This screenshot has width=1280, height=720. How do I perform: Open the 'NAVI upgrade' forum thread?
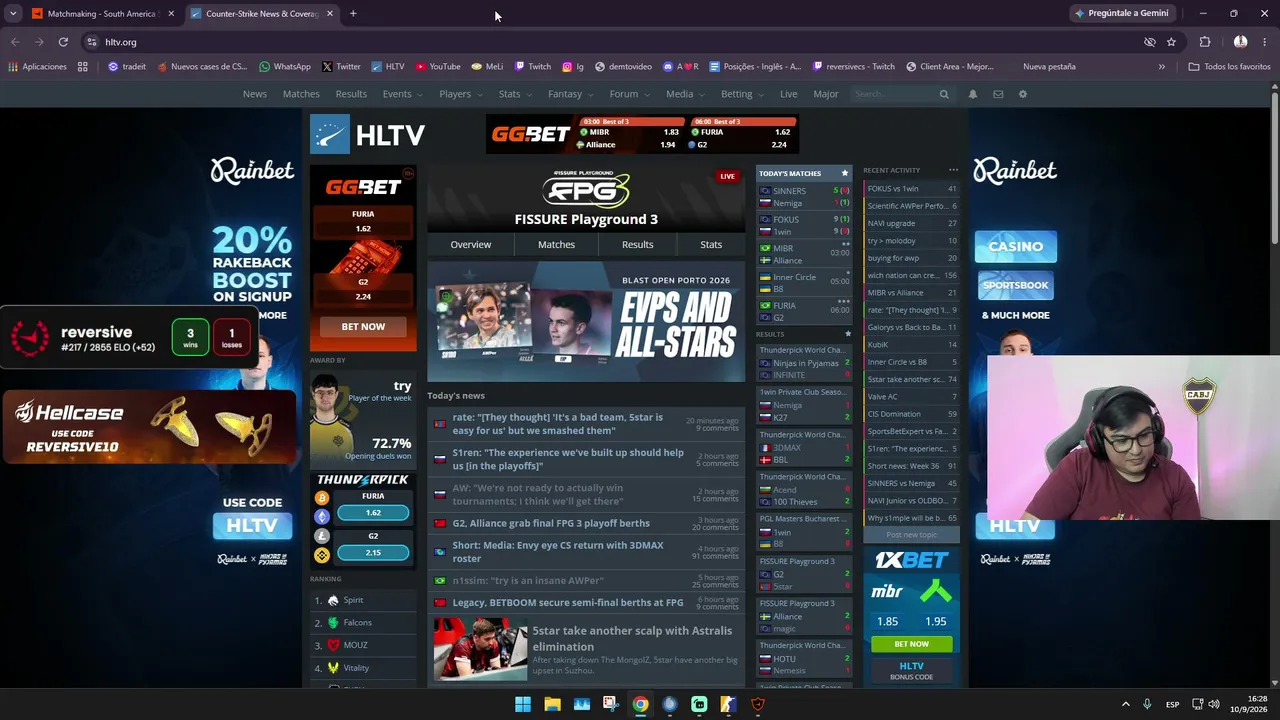[911, 223]
